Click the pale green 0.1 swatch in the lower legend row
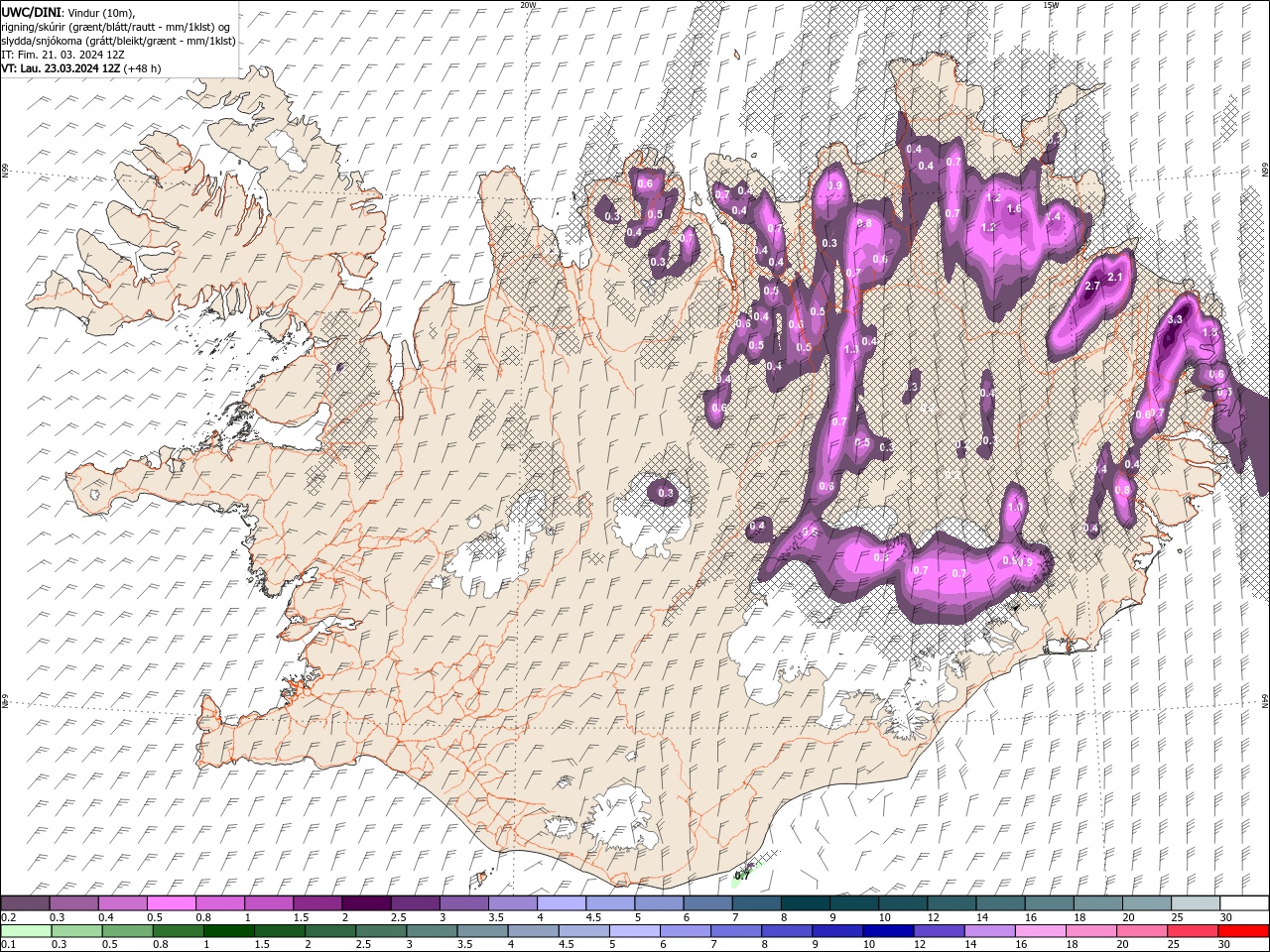 point(27,931)
